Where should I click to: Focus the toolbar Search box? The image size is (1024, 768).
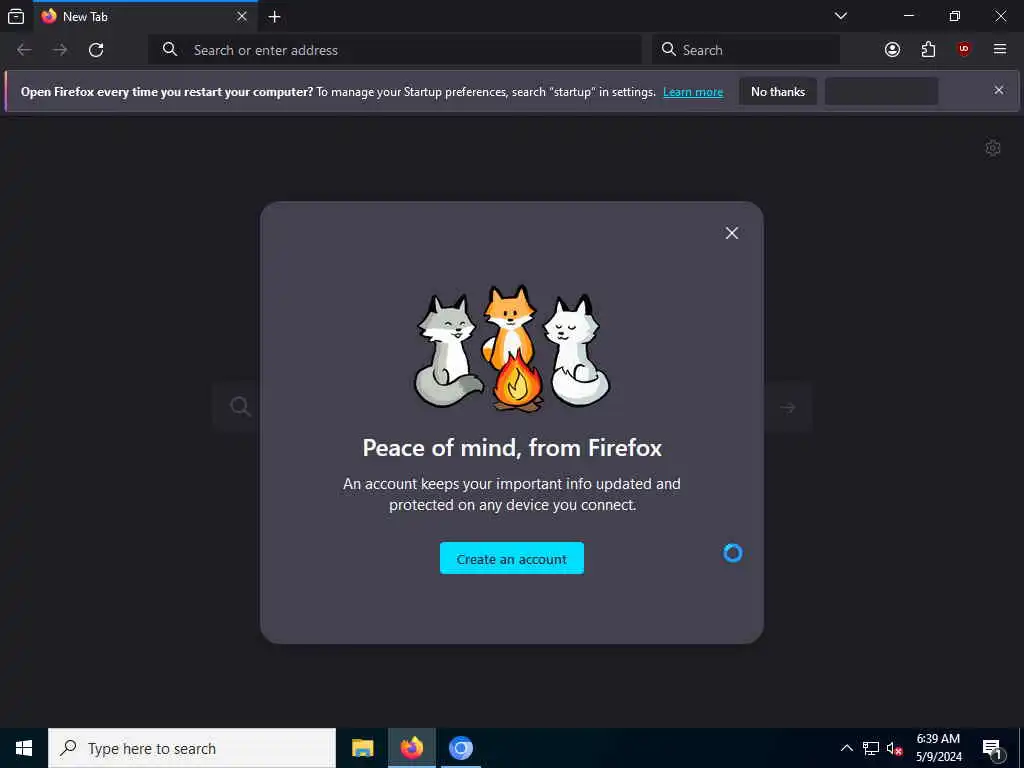point(746,50)
